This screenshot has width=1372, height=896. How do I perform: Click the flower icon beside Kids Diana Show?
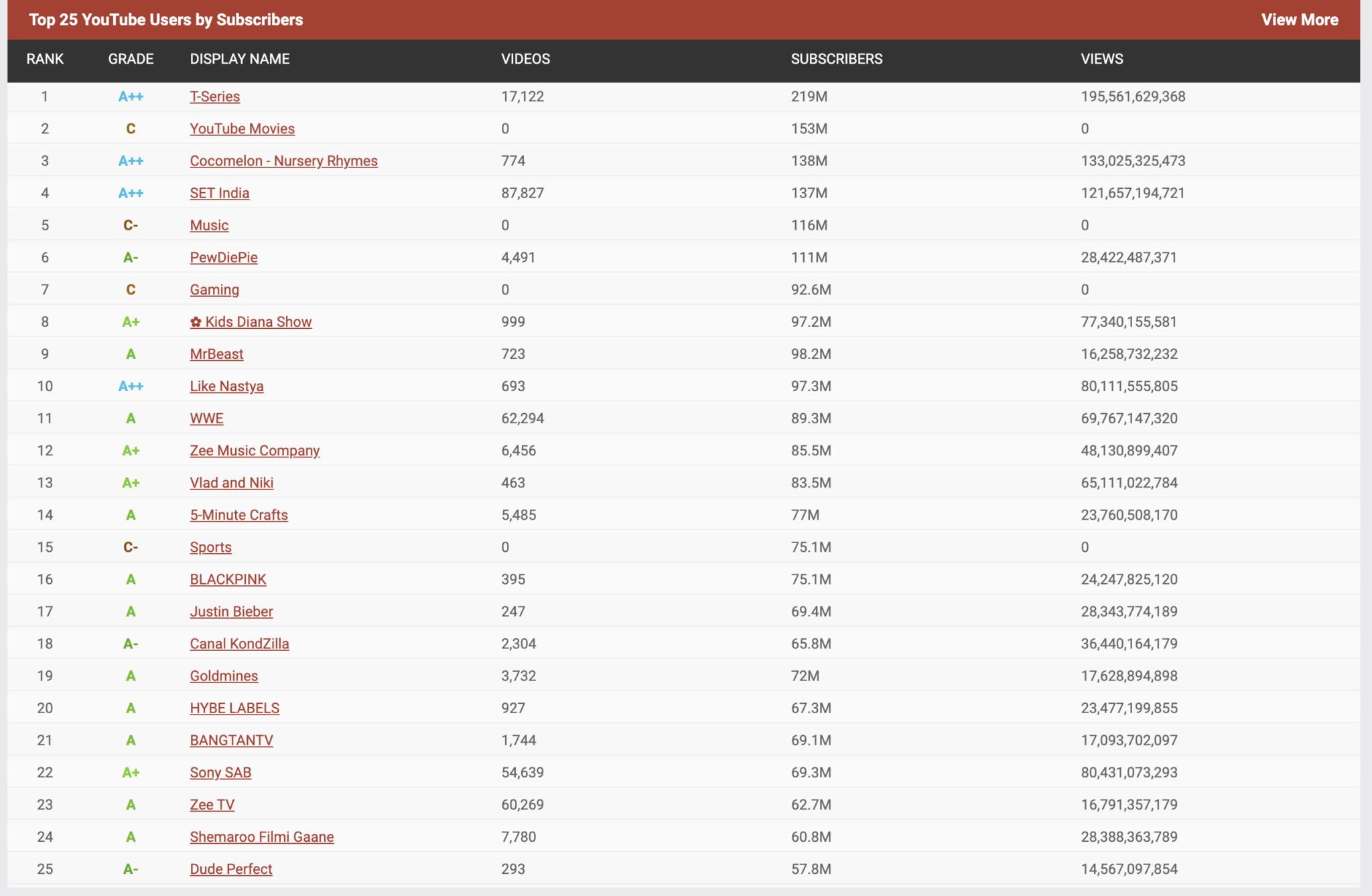click(x=196, y=322)
